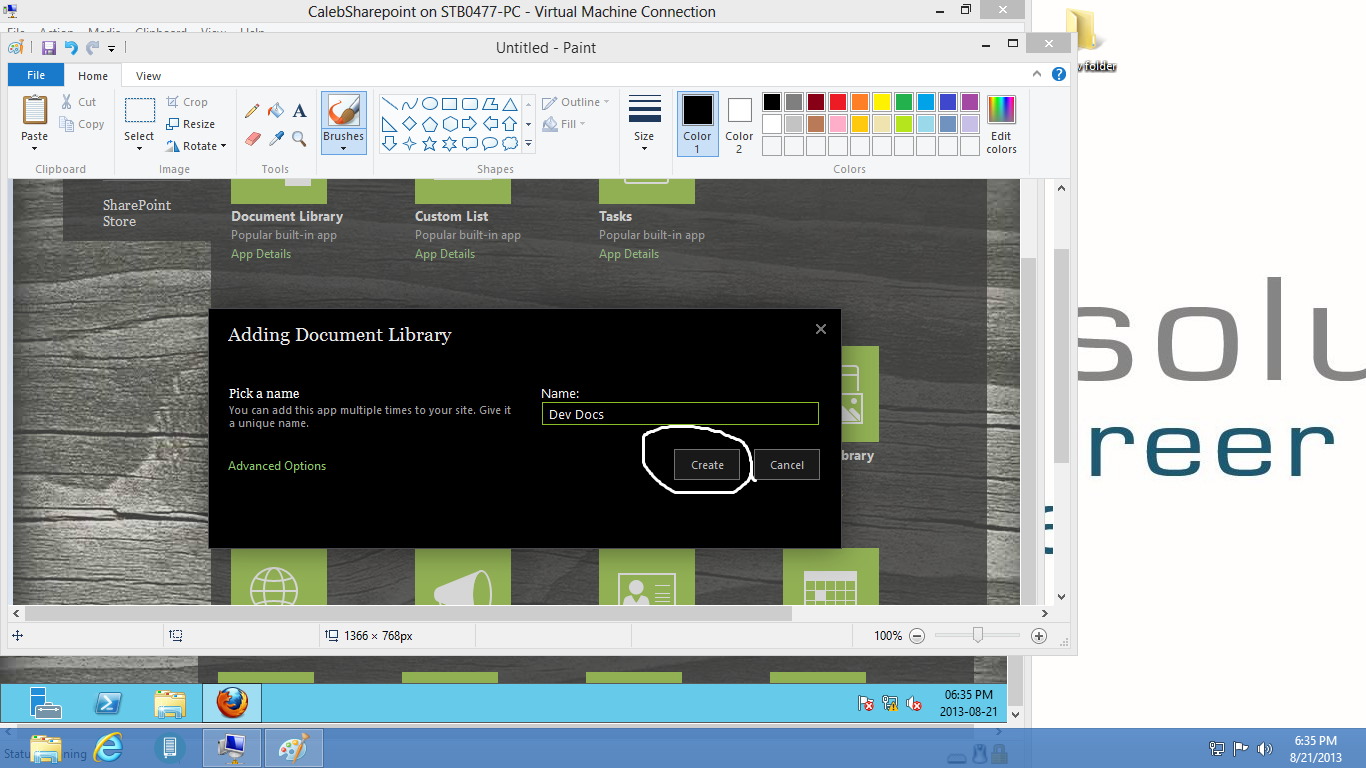Click App Details under Custom List
The width and height of the screenshot is (1366, 768).
[x=445, y=254]
